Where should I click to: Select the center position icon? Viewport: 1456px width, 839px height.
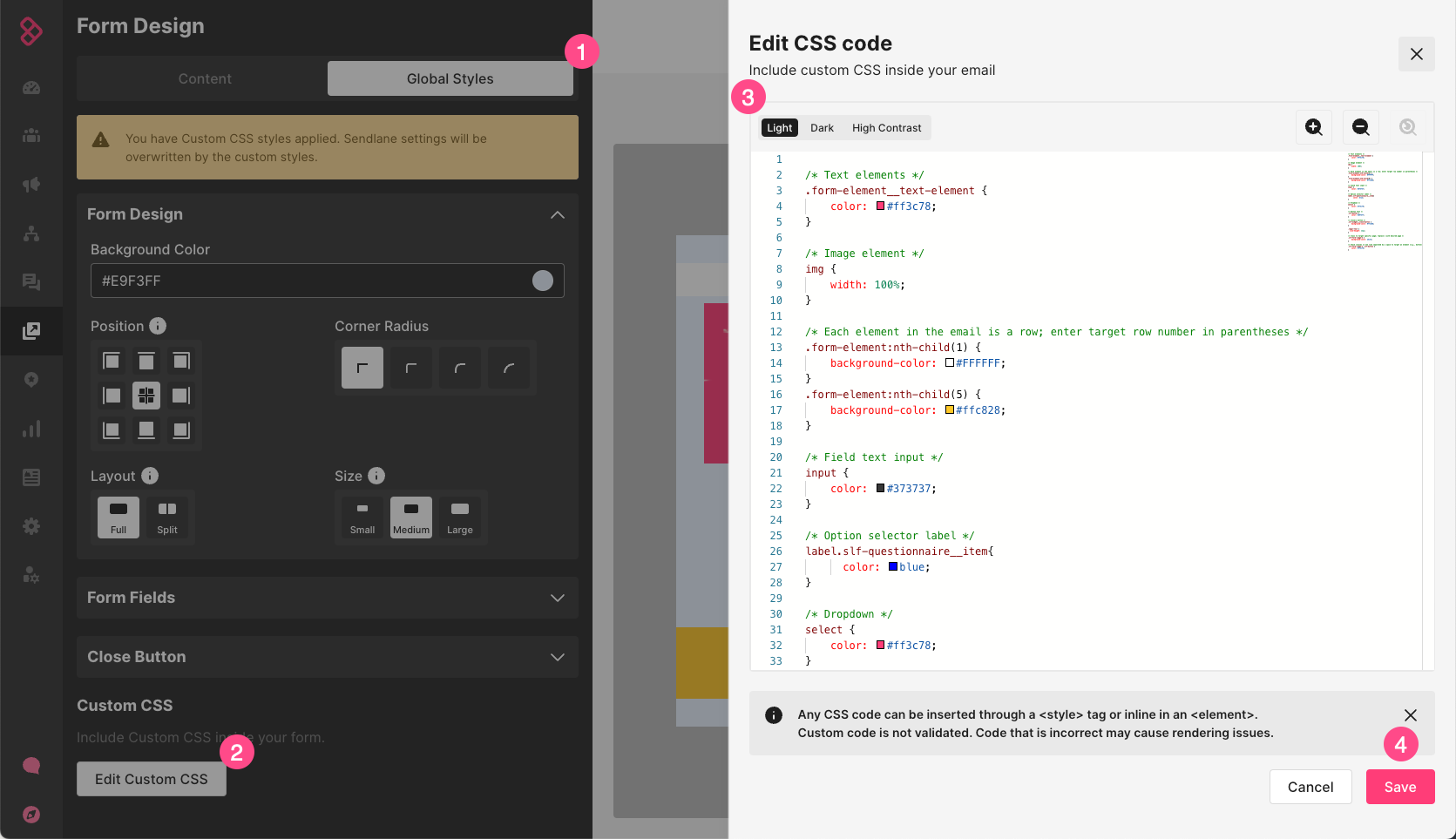pos(146,396)
